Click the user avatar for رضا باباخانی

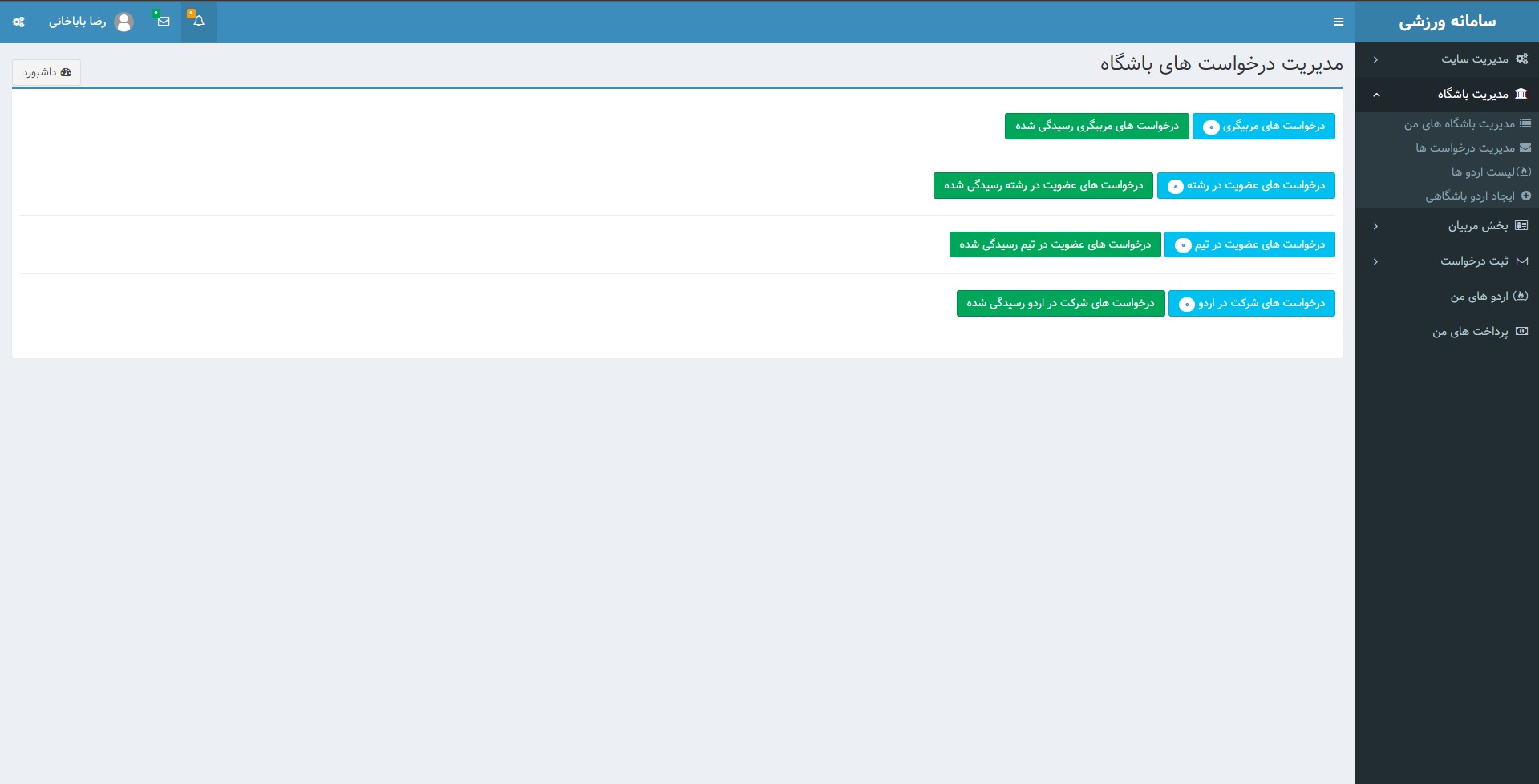click(124, 22)
